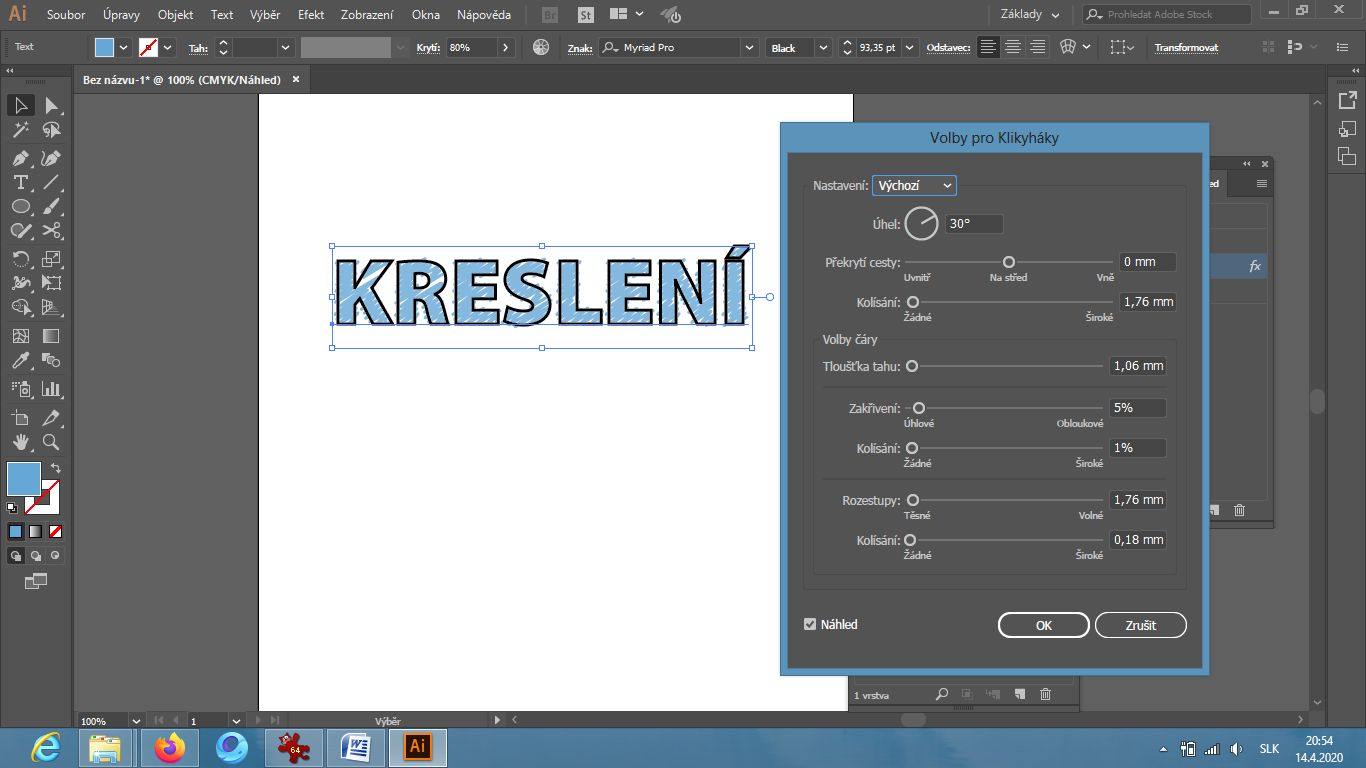Confirm scribble settings with OK

pyautogui.click(x=1043, y=624)
